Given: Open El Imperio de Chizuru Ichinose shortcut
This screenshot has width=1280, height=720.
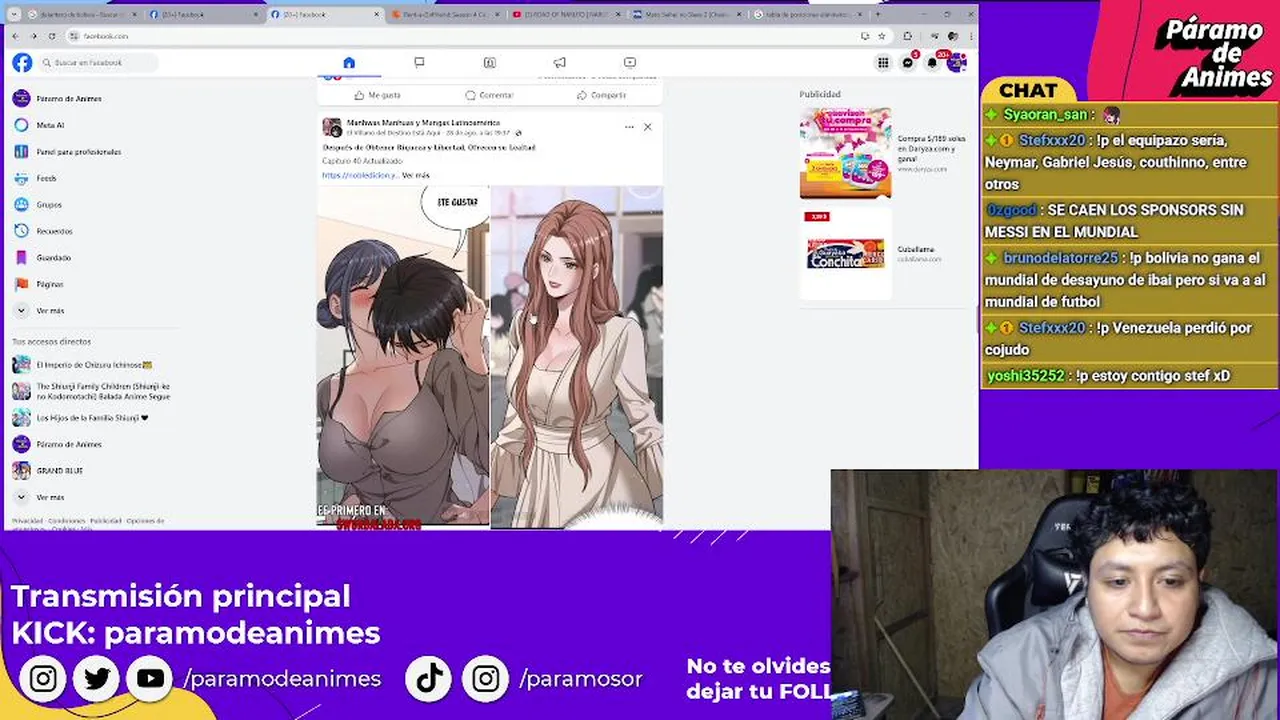Looking at the screenshot, I should [x=94, y=365].
